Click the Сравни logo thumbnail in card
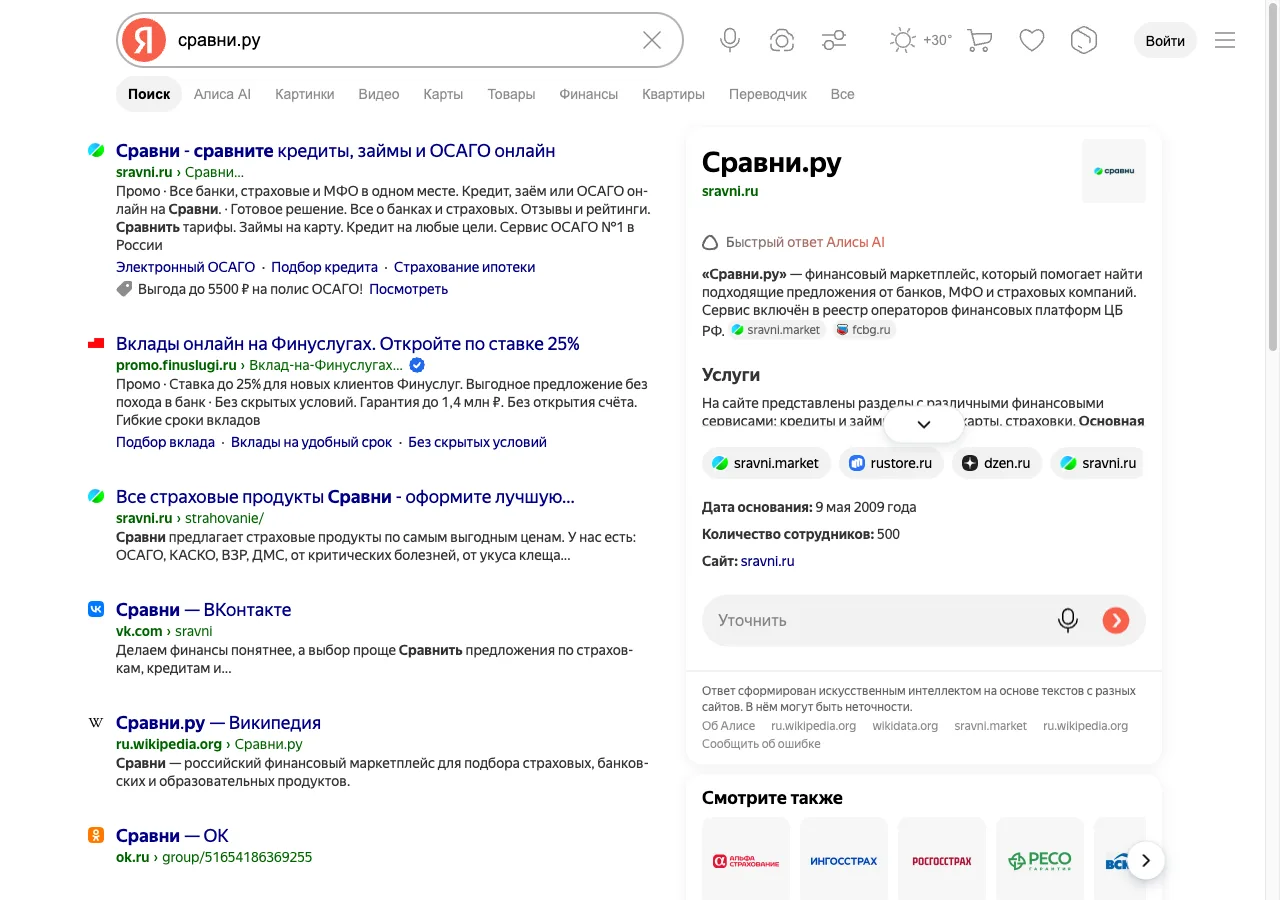The image size is (1280, 900). click(x=1113, y=171)
